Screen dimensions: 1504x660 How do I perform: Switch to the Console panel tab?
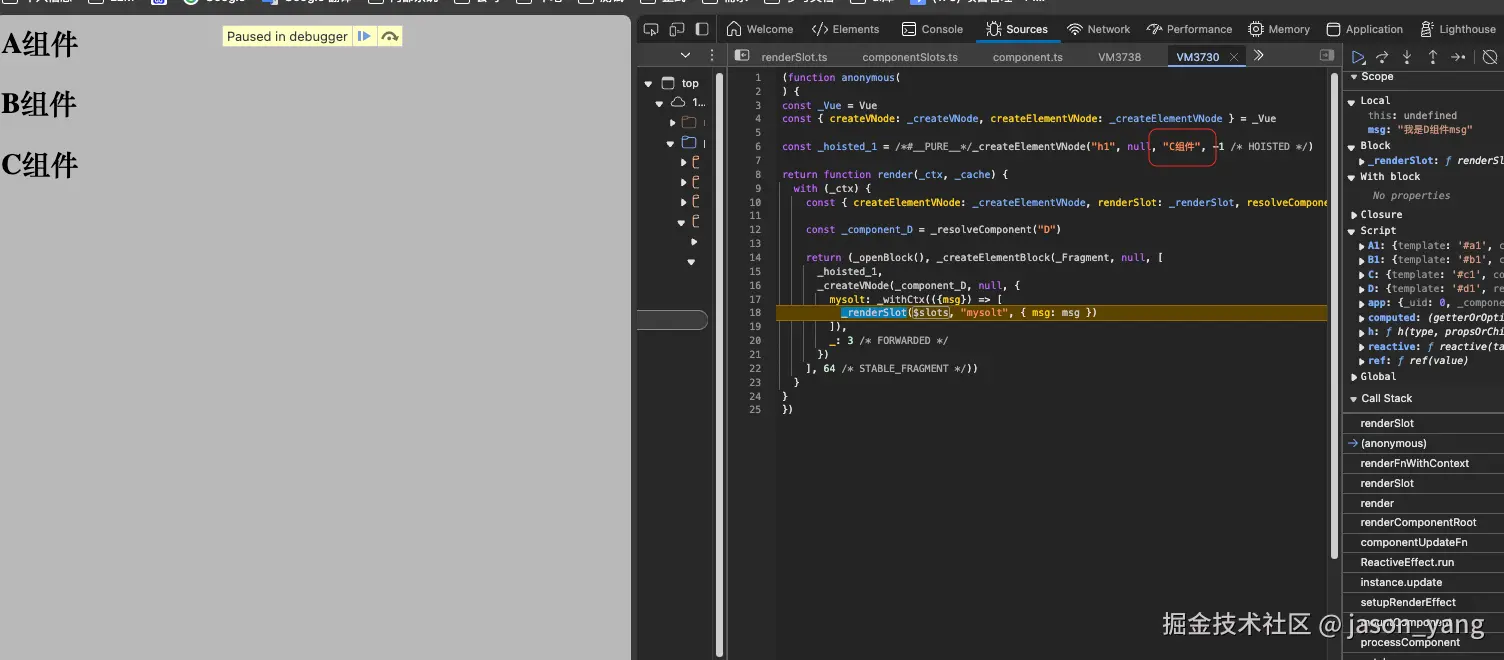(932, 29)
